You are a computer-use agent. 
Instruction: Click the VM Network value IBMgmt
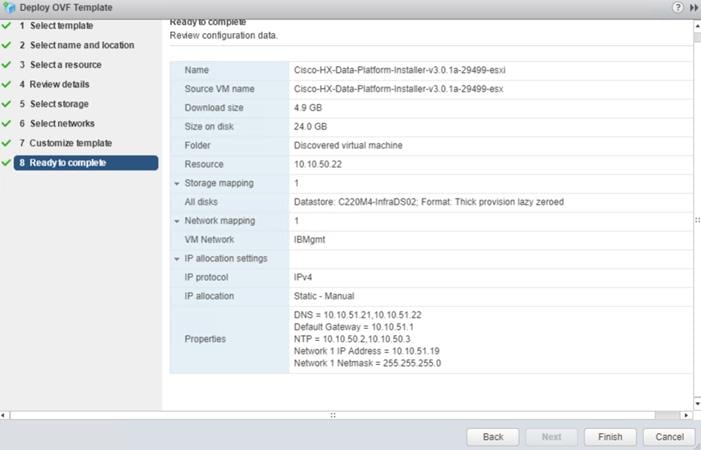[309, 240]
